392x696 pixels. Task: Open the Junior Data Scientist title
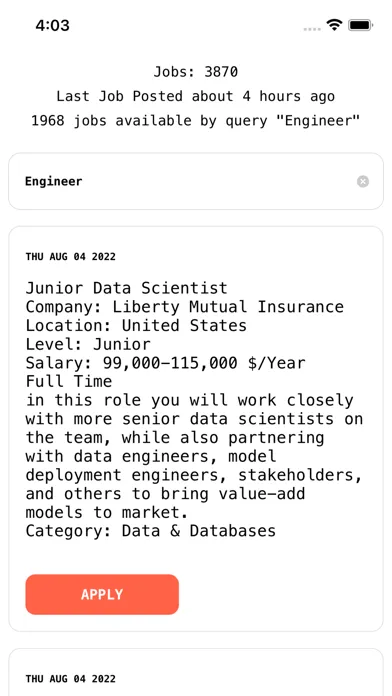coord(126,288)
